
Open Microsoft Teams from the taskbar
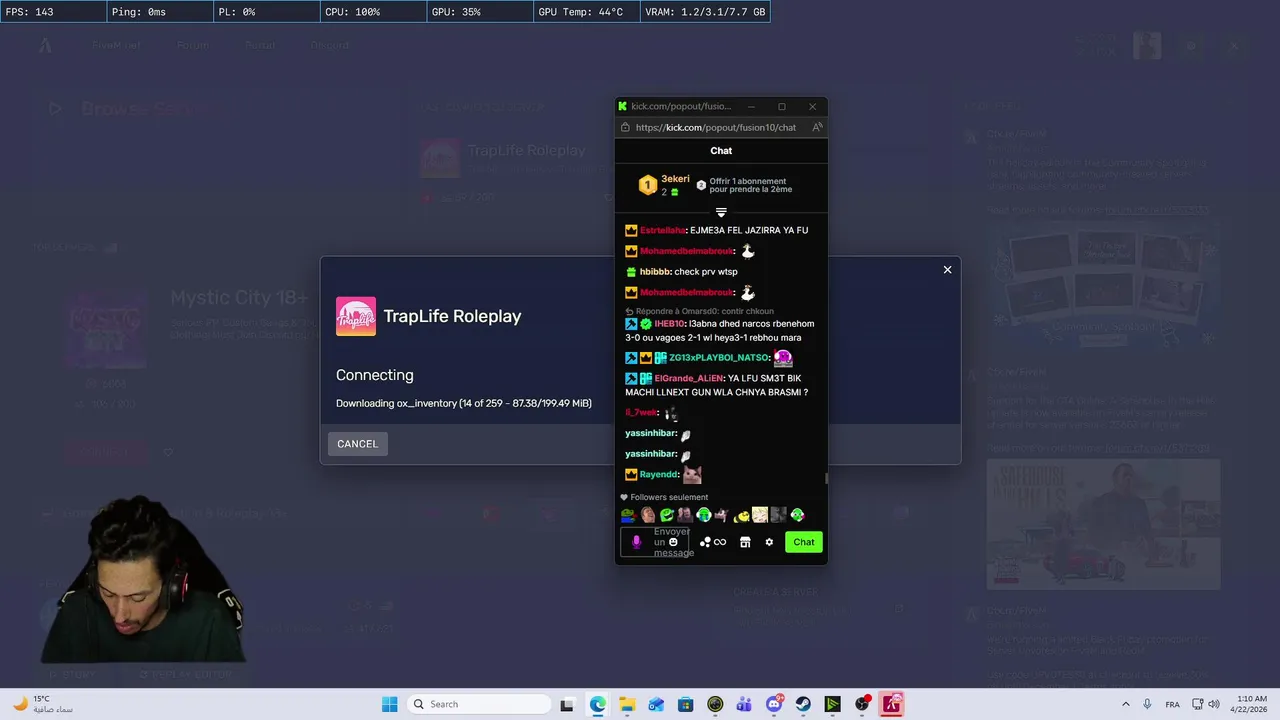click(x=744, y=704)
